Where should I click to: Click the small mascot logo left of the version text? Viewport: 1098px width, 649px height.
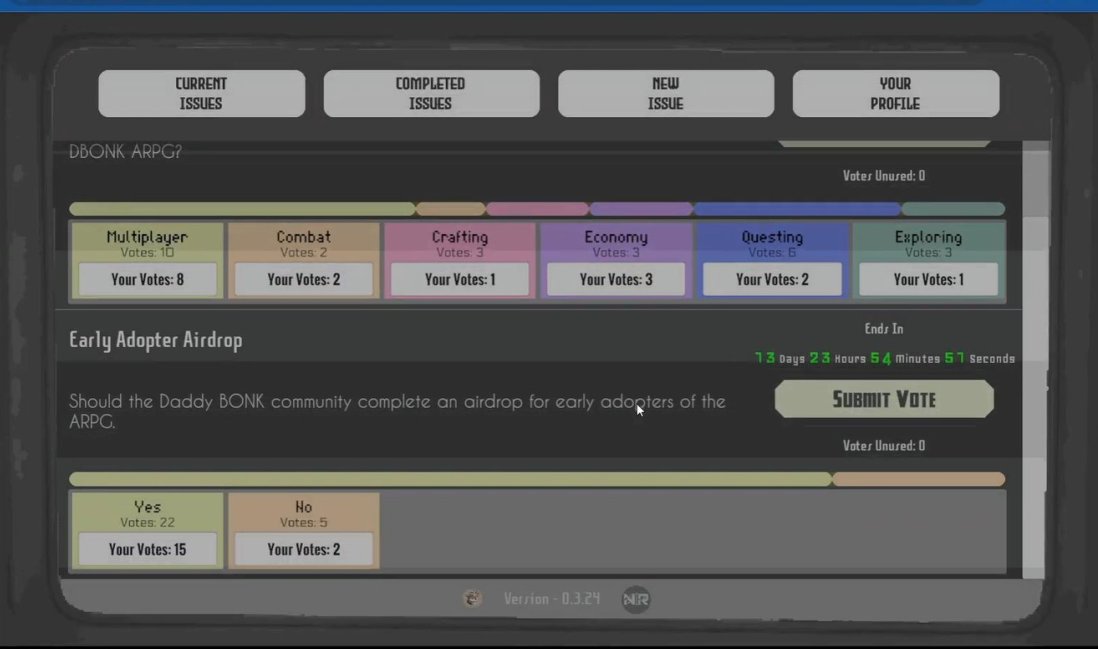pyautogui.click(x=473, y=599)
